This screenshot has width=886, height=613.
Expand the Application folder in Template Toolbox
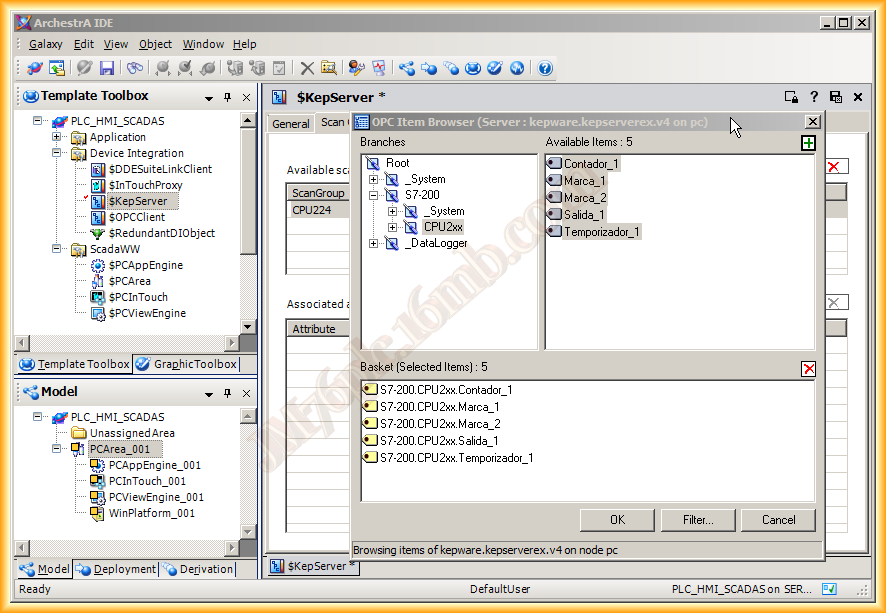(x=57, y=137)
